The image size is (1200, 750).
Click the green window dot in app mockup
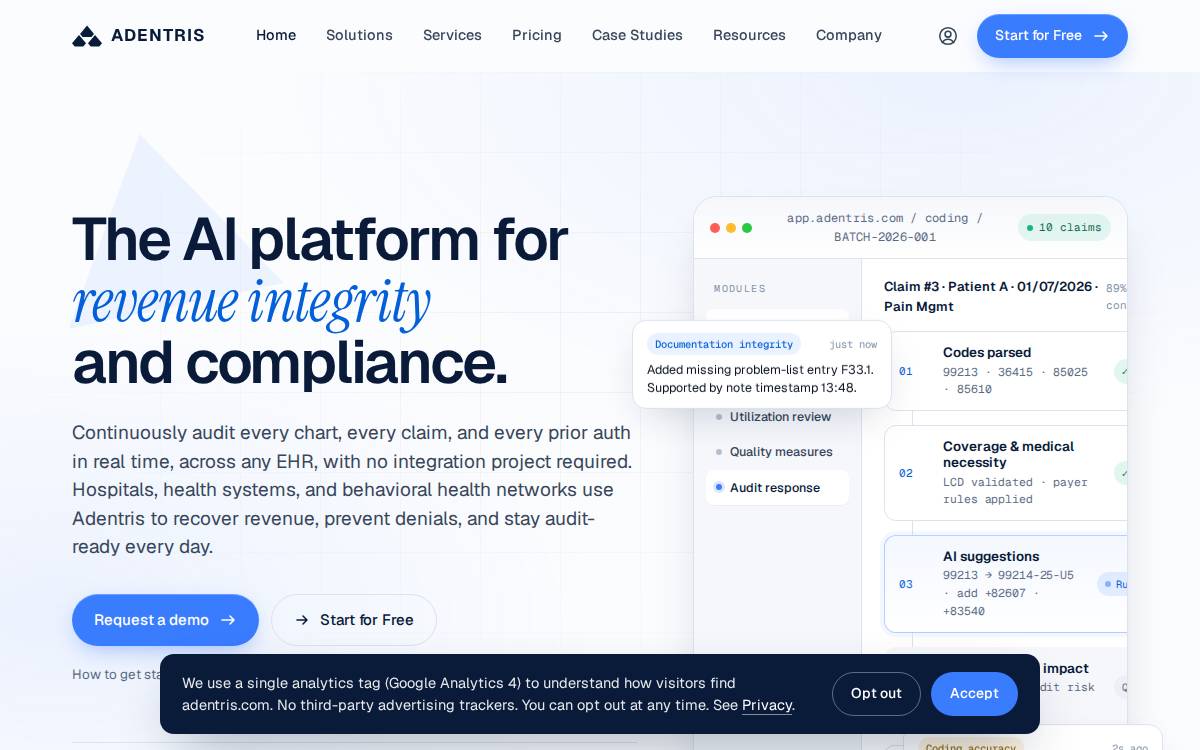pyautogui.click(x=747, y=228)
